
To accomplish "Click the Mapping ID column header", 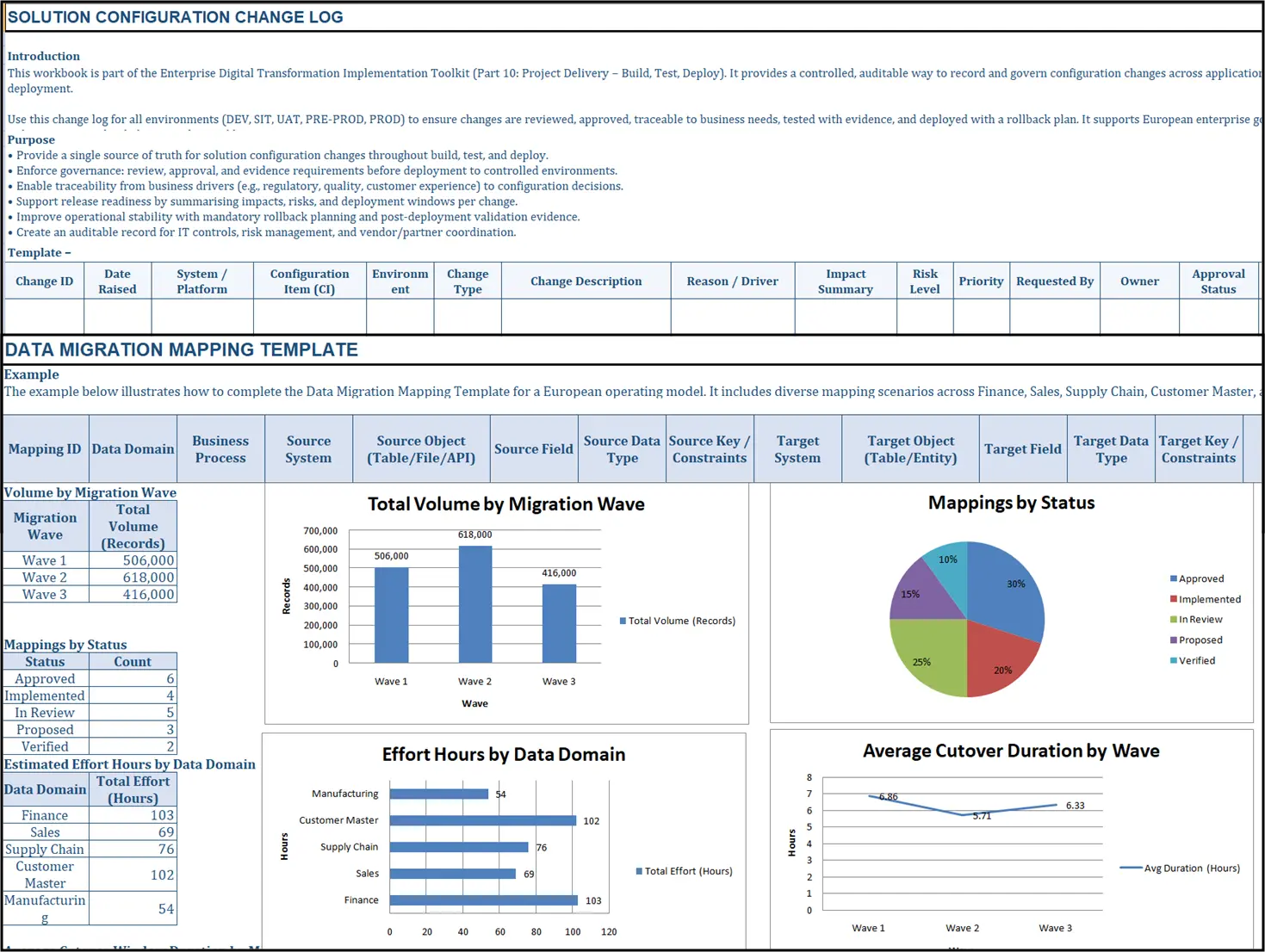I will coord(45,449).
